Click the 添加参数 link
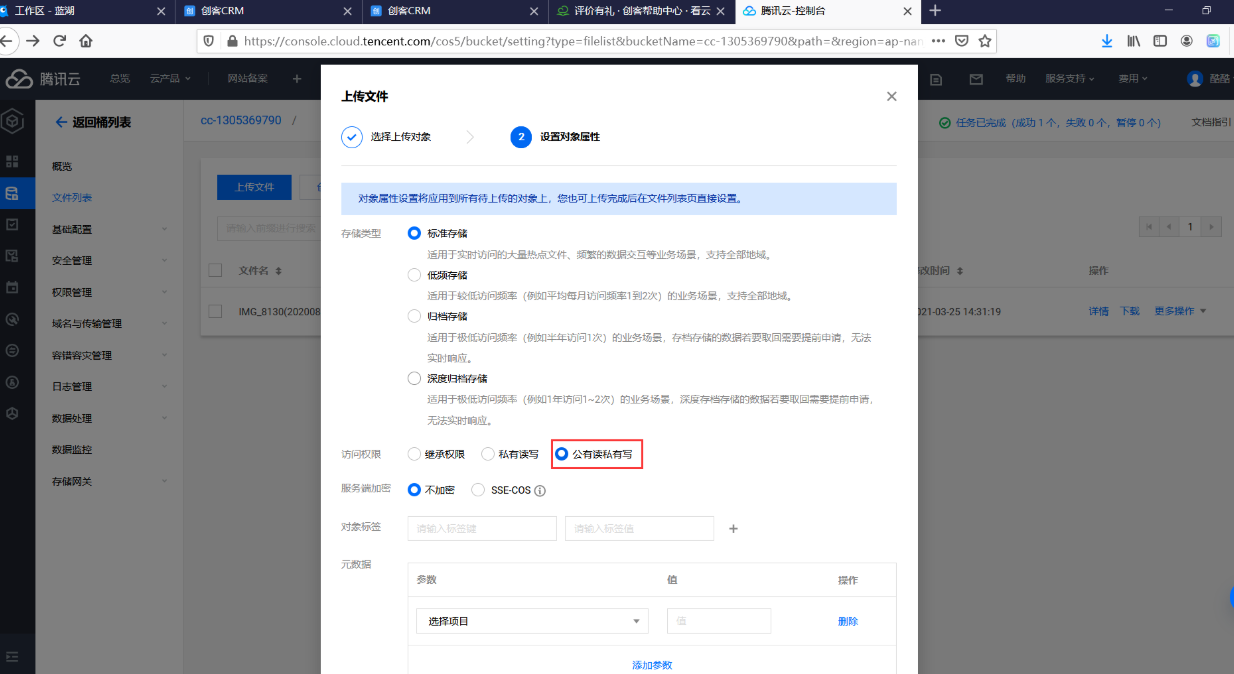1234x674 pixels. pyautogui.click(x=651, y=665)
